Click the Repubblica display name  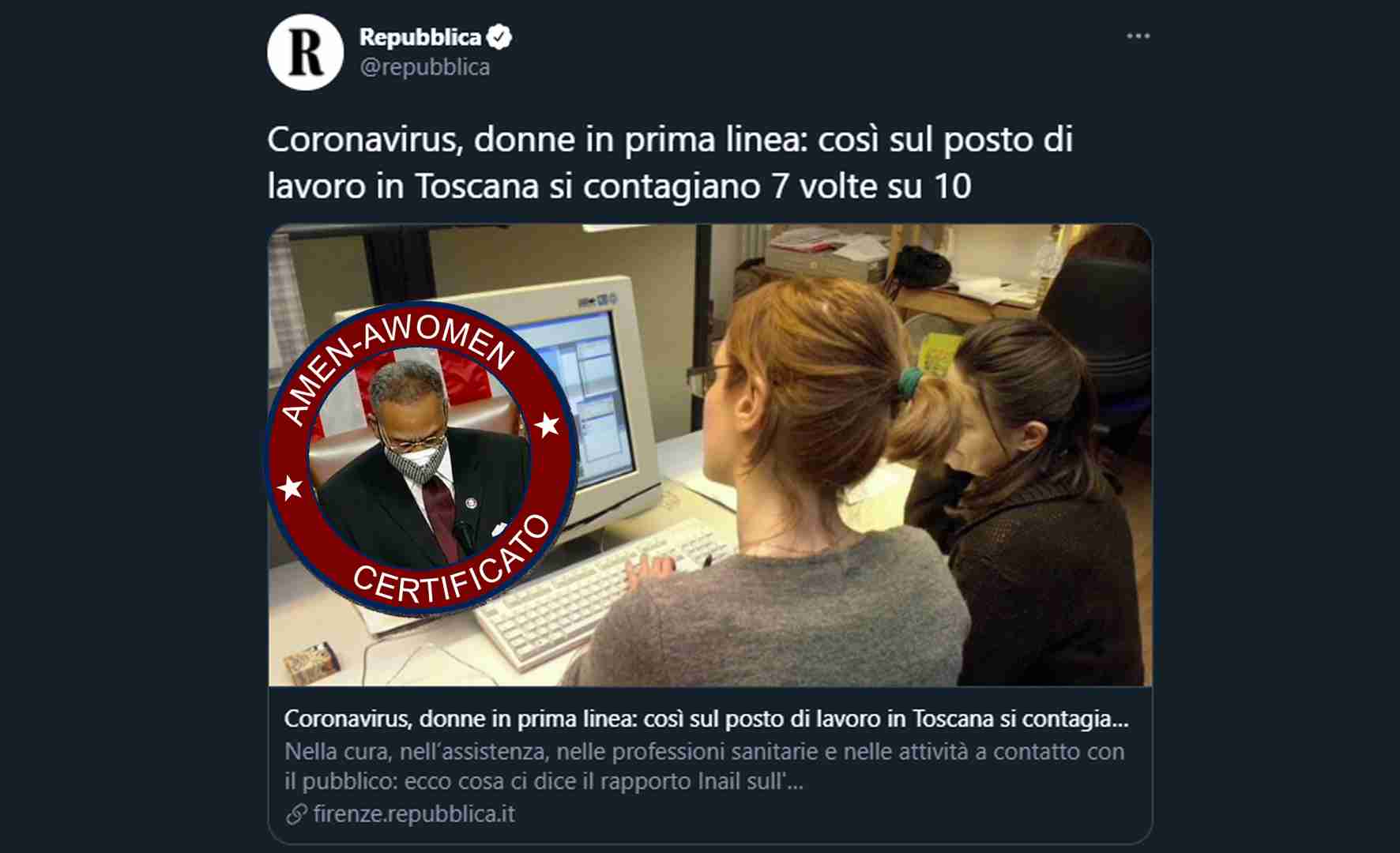coord(420,37)
